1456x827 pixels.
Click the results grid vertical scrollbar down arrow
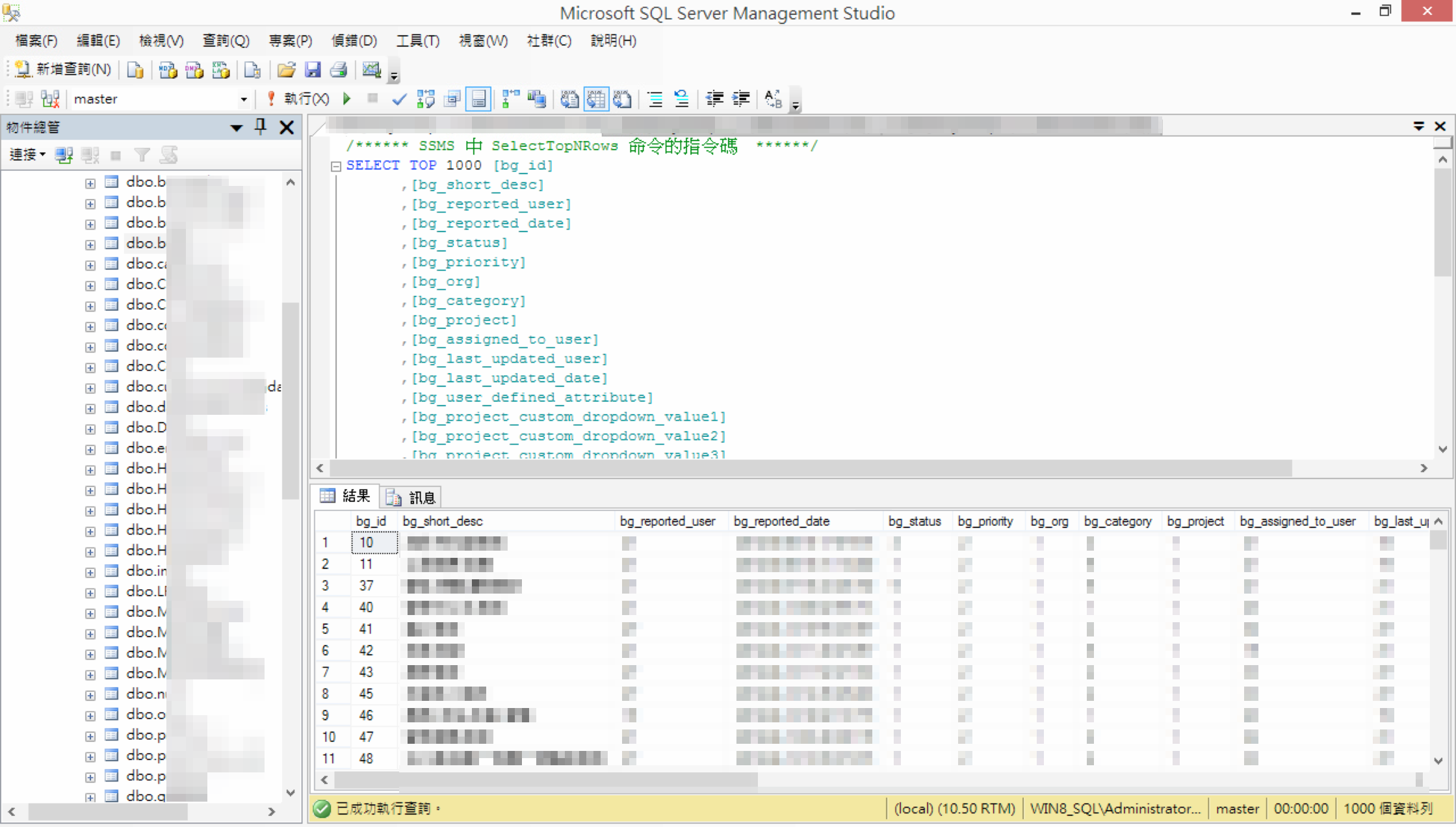[1438, 761]
